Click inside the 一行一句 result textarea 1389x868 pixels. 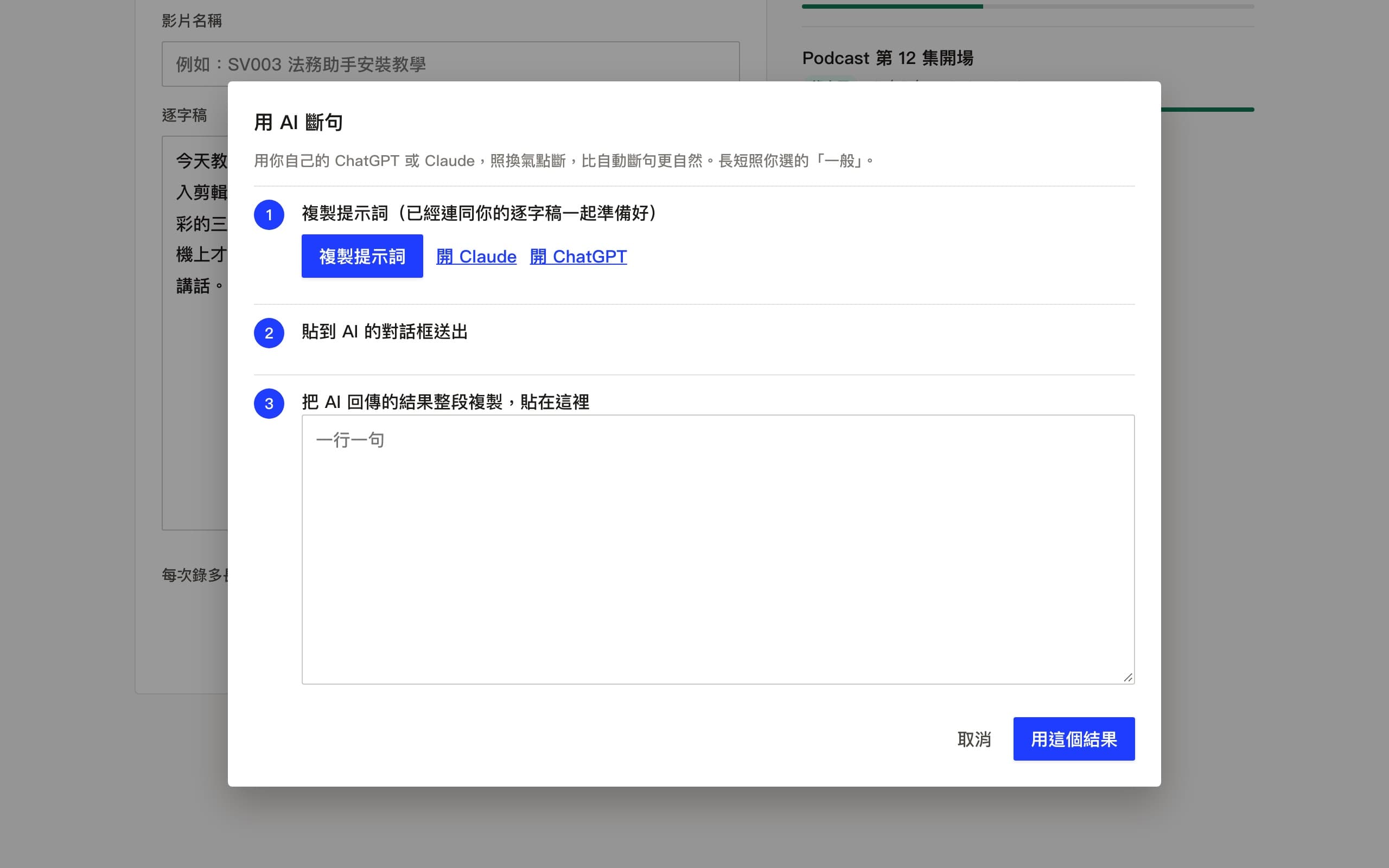point(718,550)
